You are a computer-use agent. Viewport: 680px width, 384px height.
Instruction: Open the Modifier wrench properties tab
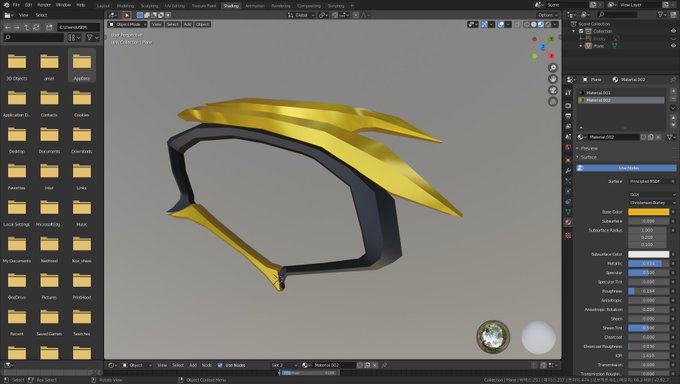pos(568,171)
